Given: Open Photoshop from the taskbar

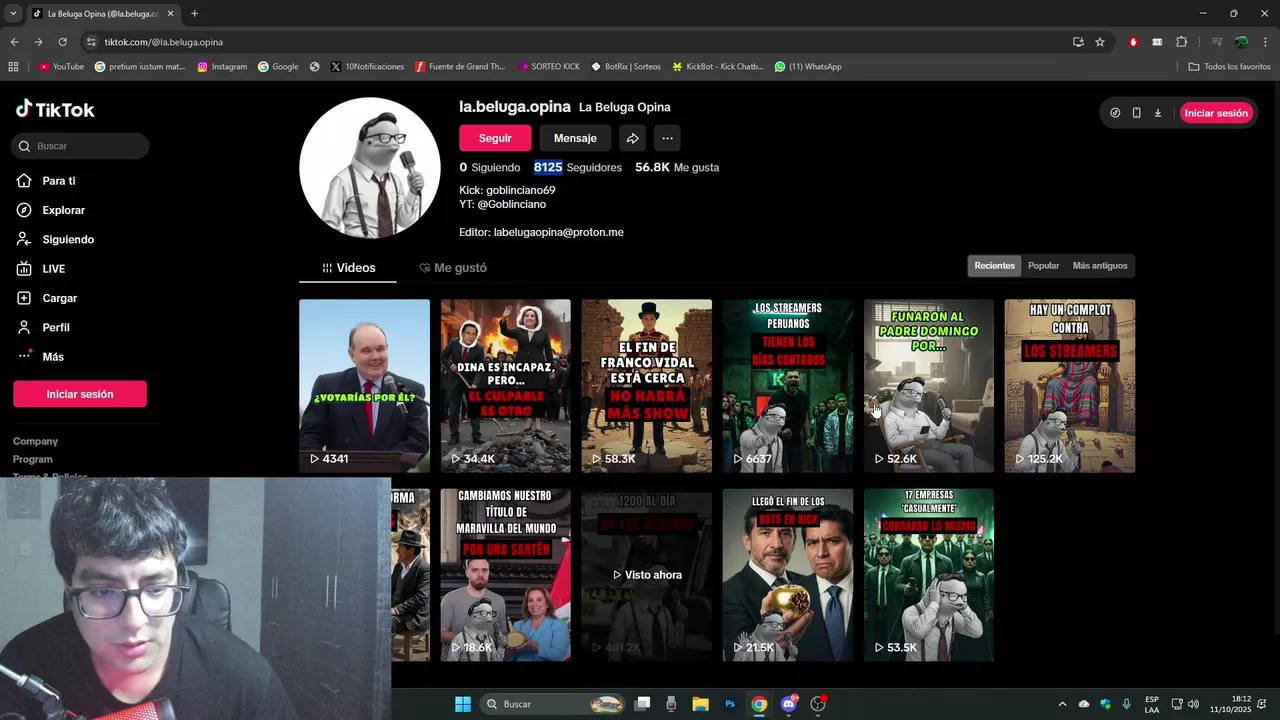Looking at the screenshot, I should 730,704.
